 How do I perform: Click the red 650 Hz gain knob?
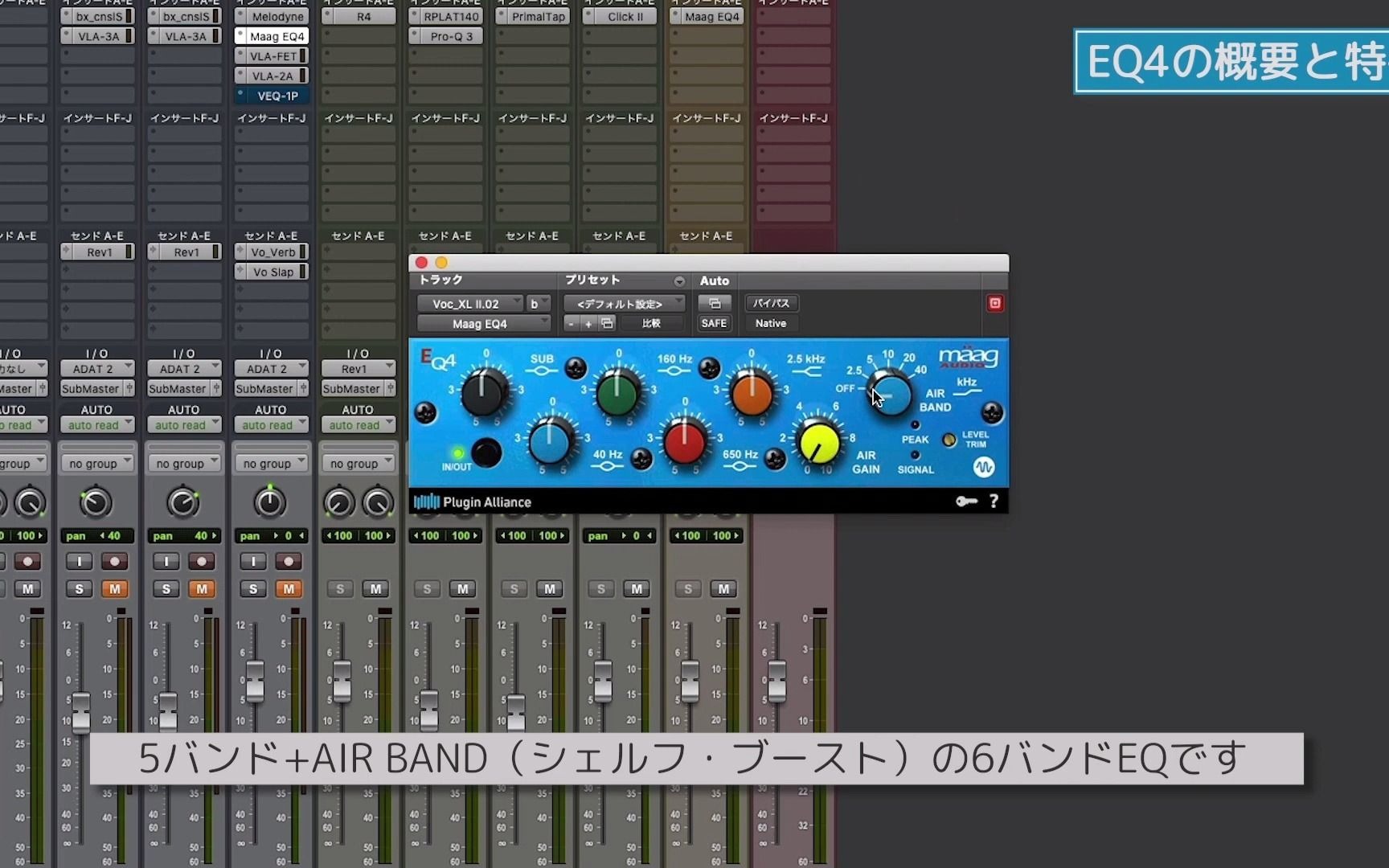685,442
